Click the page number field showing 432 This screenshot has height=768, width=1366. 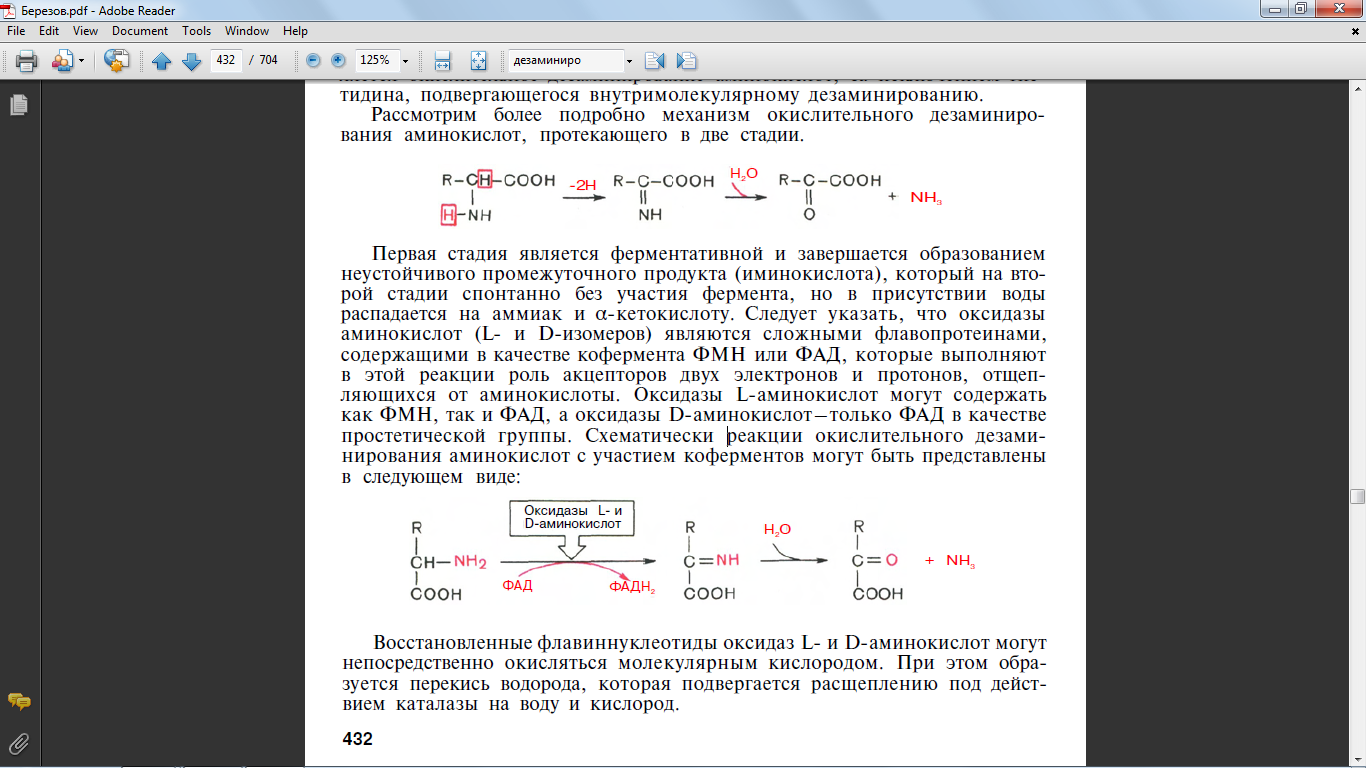coord(226,60)
